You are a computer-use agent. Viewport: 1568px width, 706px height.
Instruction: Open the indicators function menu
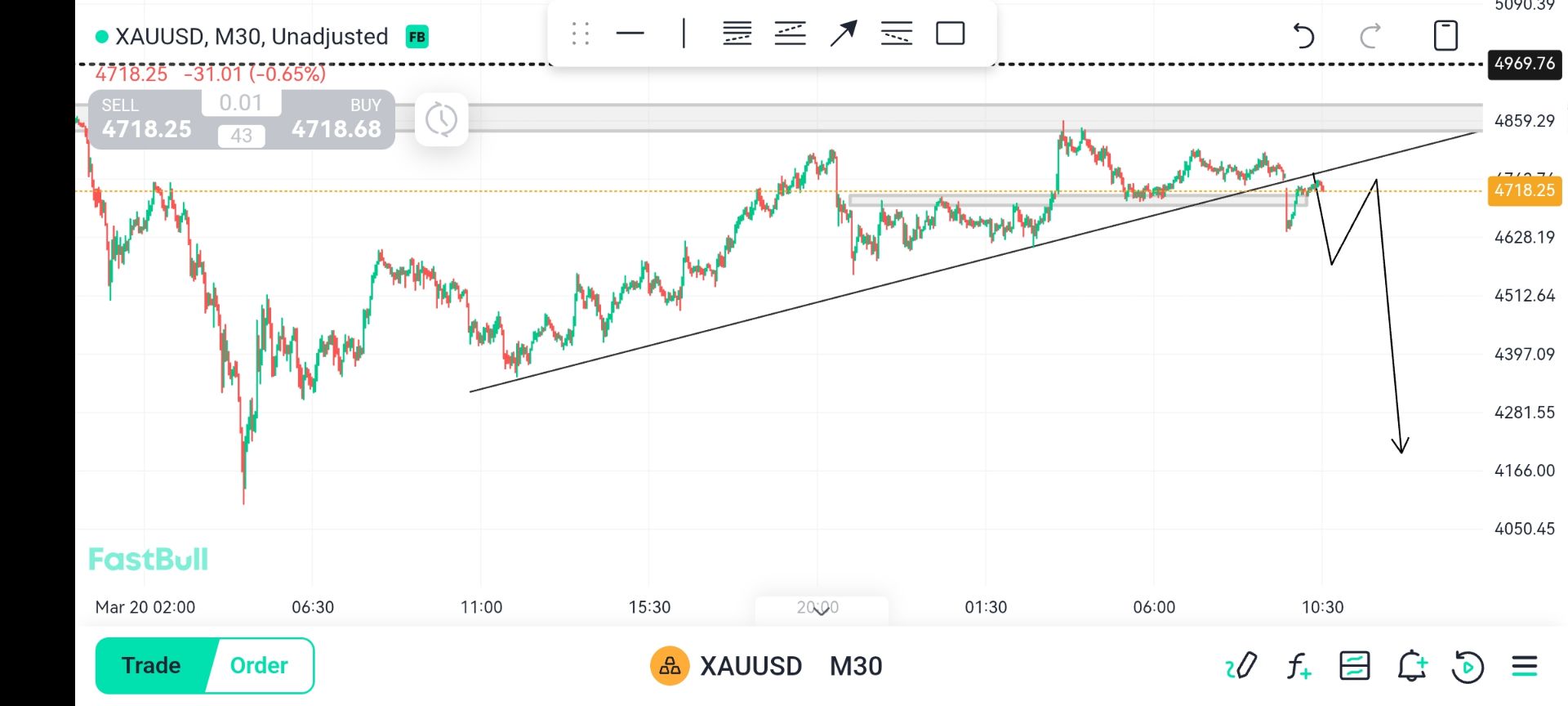(1298, 667)
